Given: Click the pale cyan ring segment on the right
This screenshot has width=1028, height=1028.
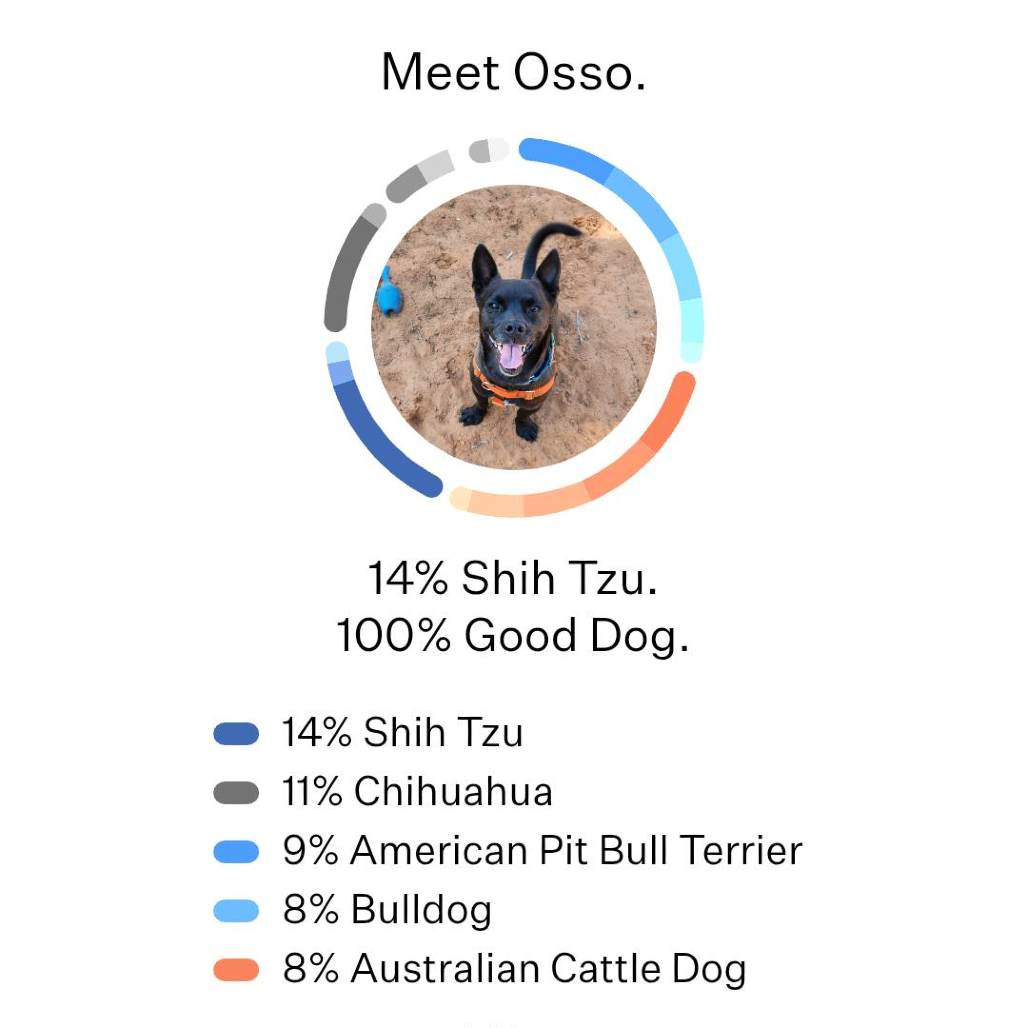Looking at the screenshot, I should pos(691,322).
